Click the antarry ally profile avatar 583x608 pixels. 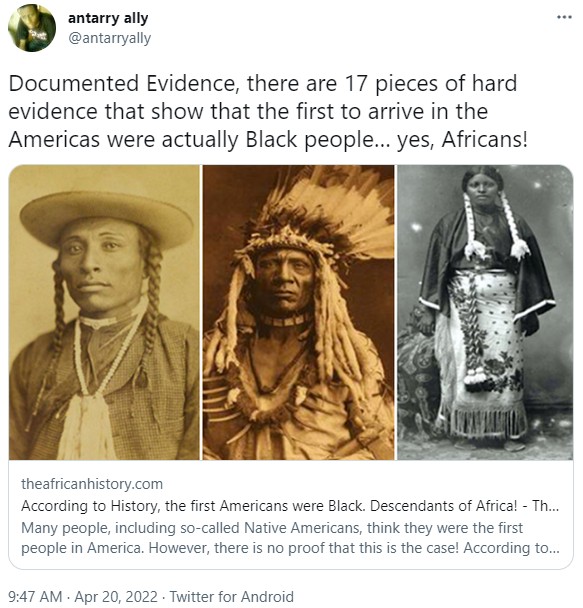32,28
